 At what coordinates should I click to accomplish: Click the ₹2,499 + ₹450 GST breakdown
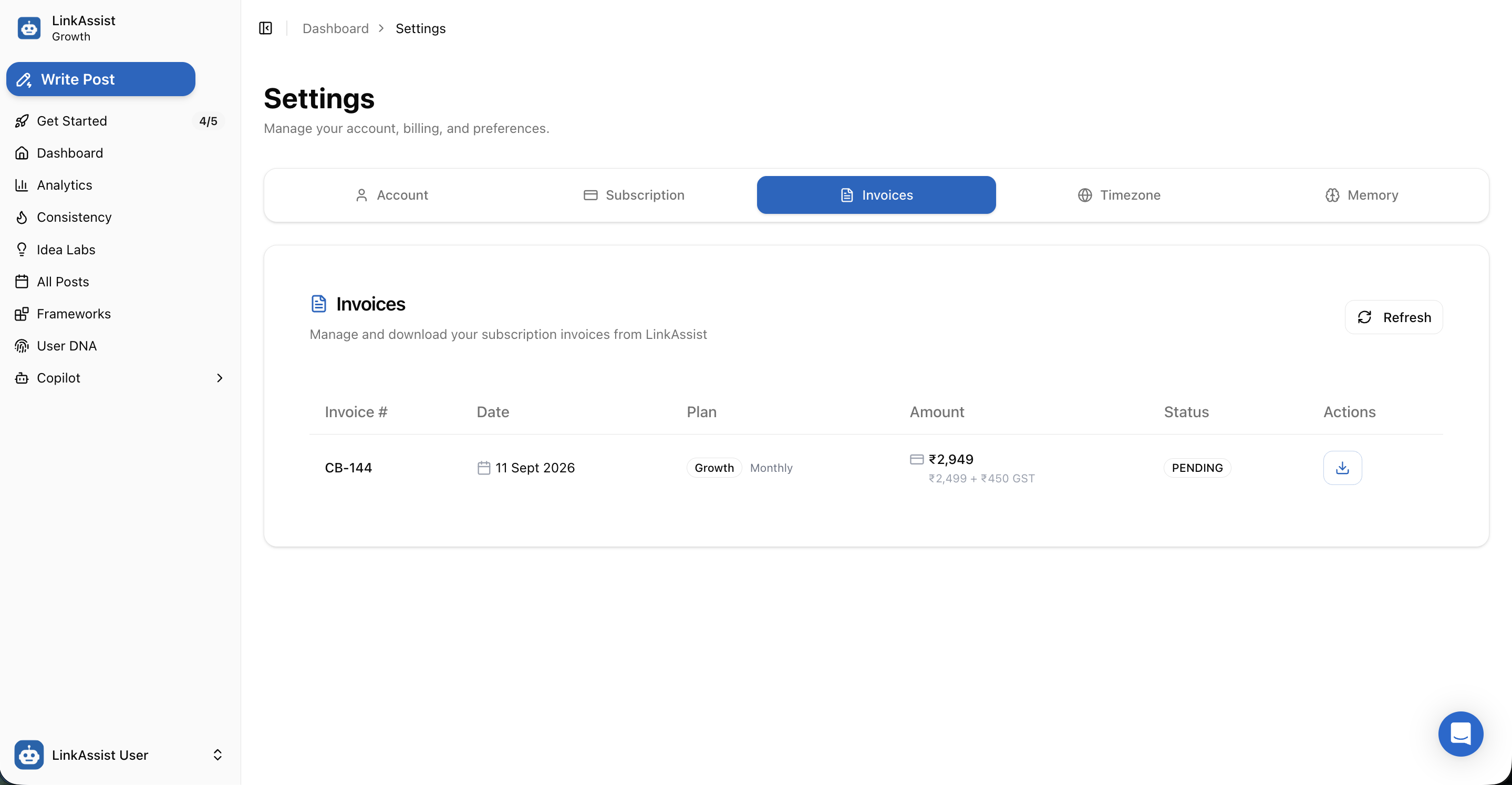(981, 479)
